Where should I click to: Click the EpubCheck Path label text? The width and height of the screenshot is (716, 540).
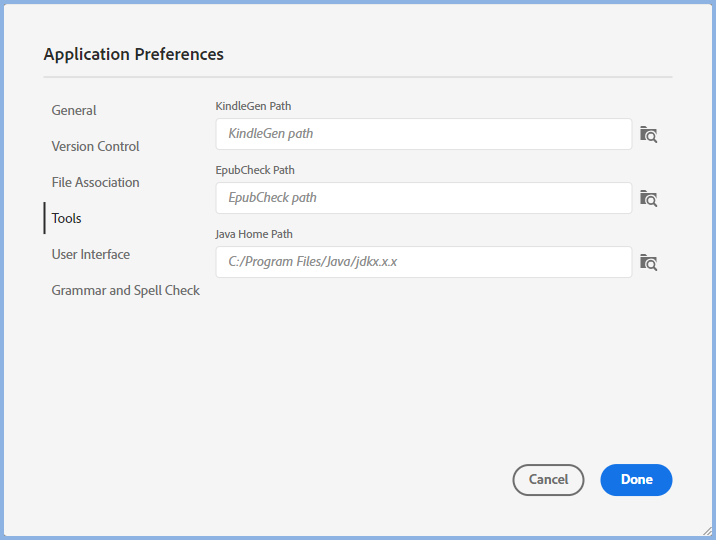[x=255, y=170]
